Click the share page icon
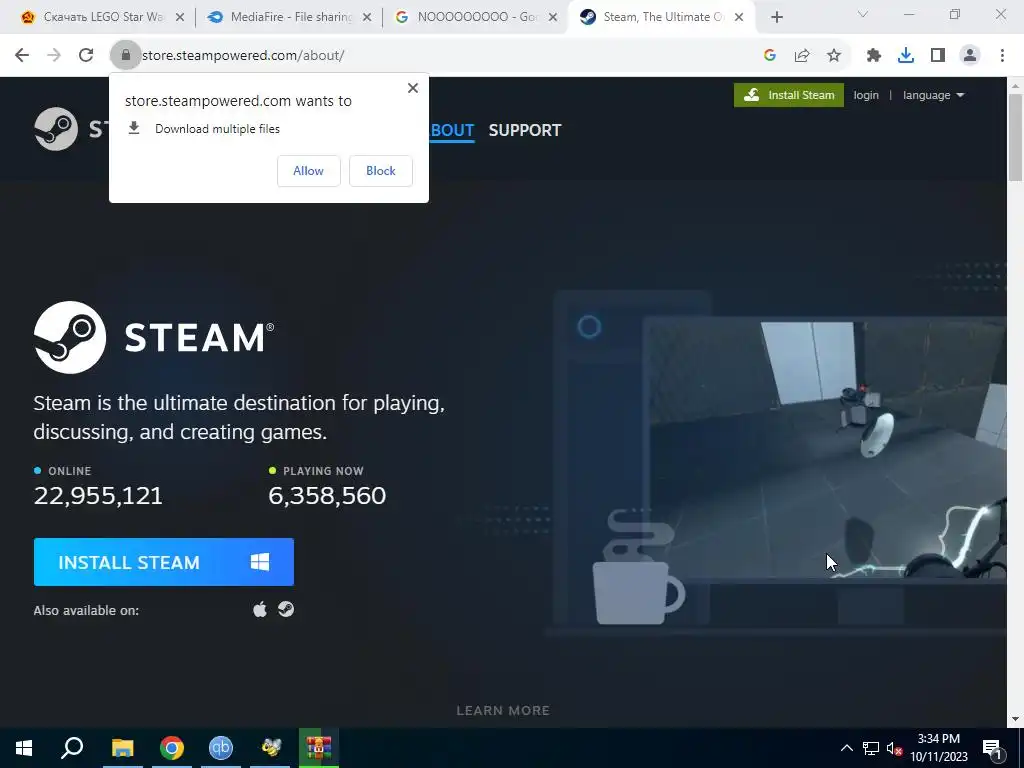This screenshot has width=1024, height=768. [802, 56]
